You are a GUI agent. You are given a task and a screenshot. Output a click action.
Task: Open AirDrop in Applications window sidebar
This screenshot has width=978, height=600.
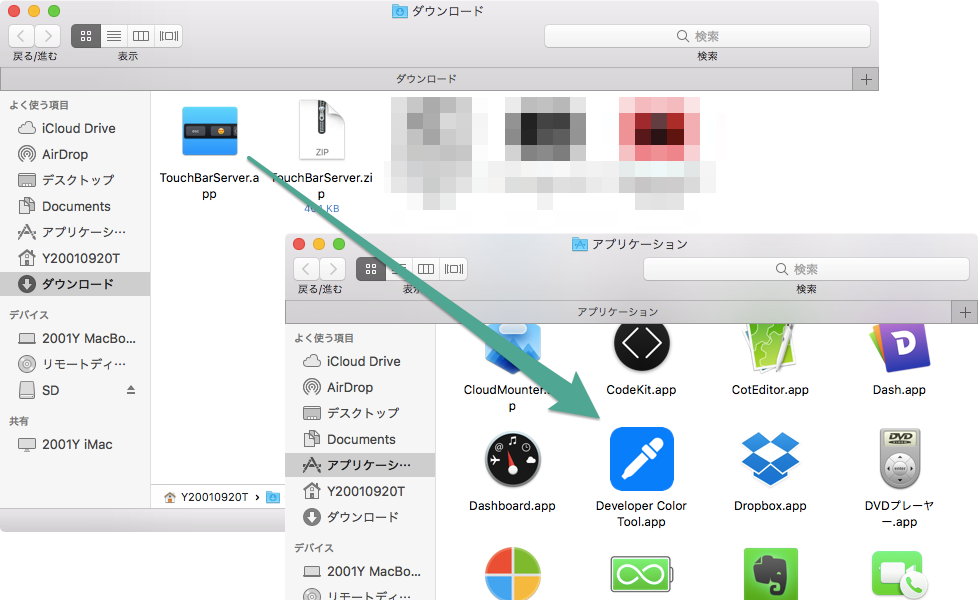tap(360, 387)
